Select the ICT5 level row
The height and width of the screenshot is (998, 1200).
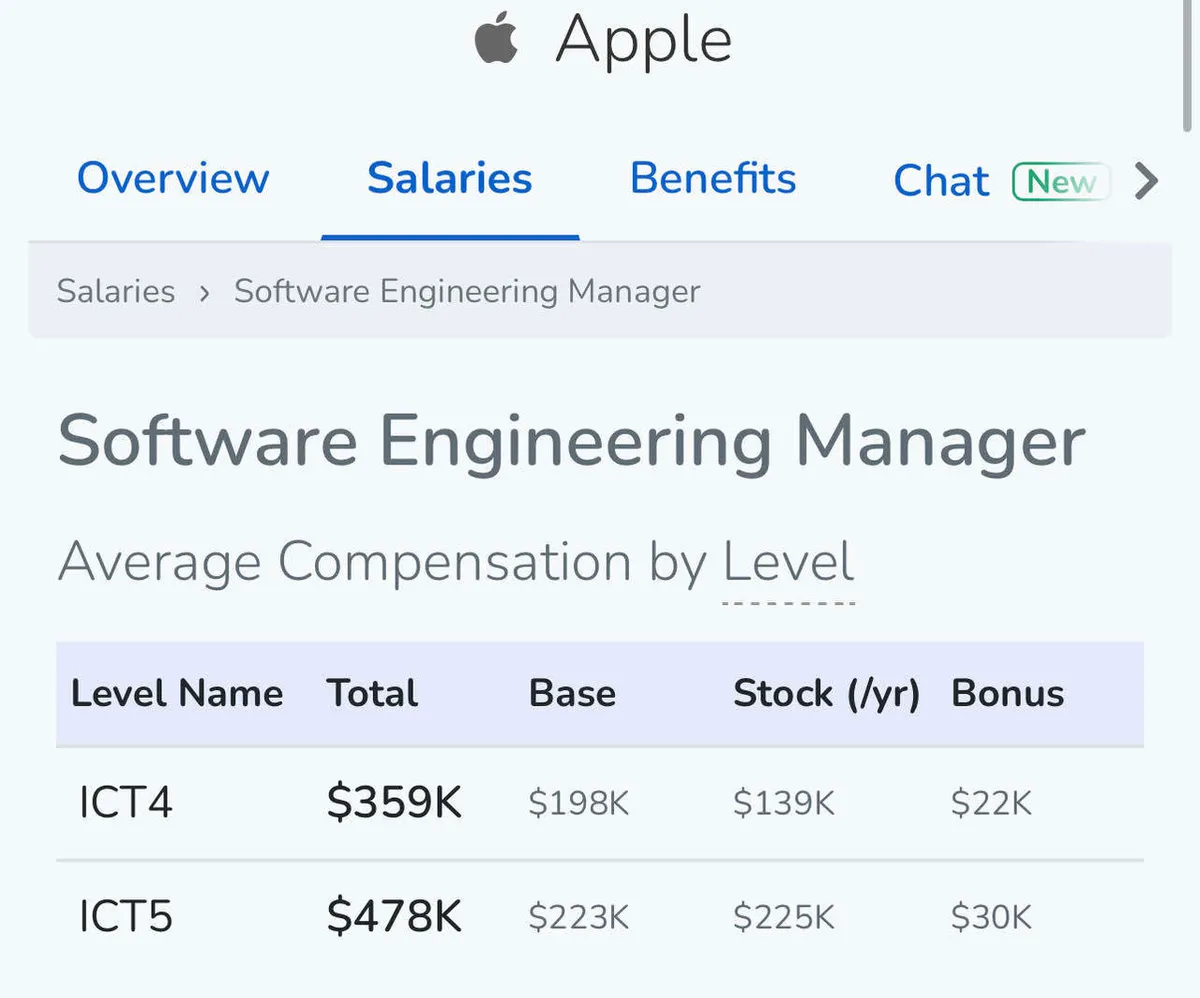coord(126,917)
